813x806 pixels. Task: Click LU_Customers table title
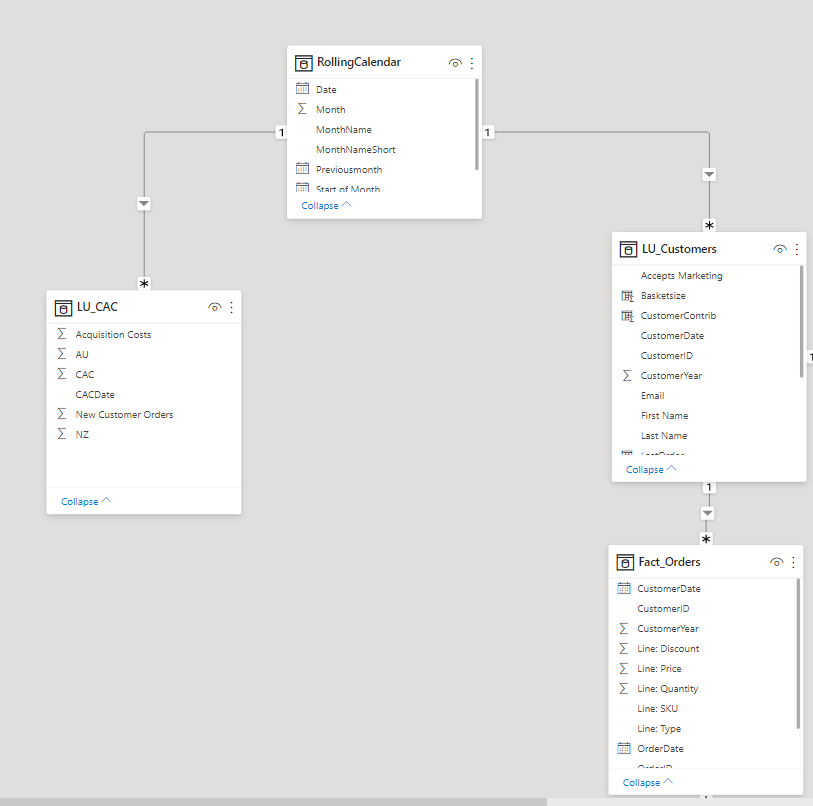click(679, 249)
